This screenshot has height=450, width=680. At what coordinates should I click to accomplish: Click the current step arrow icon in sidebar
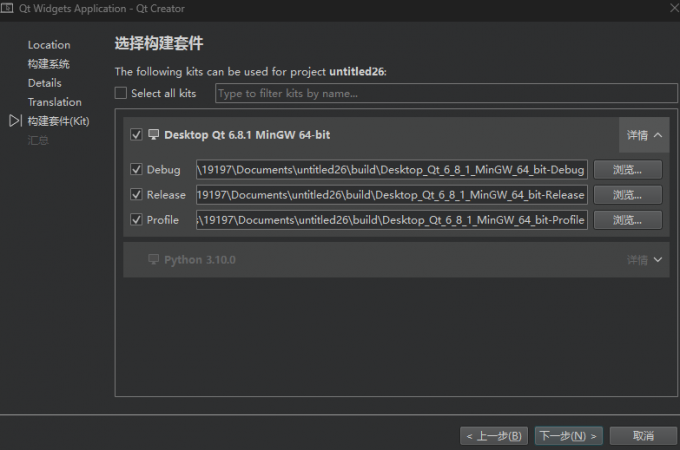tap(14, 121)
